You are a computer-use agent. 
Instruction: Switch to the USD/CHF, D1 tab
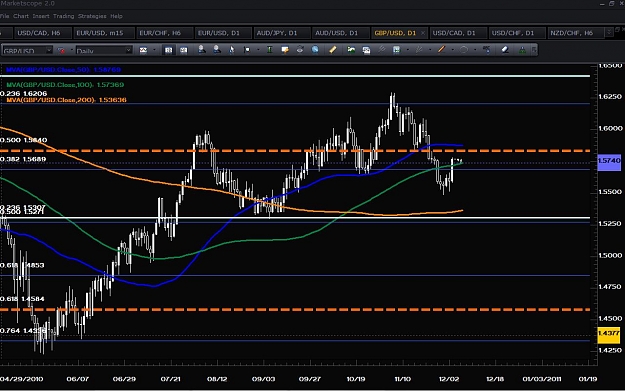click(516, 33)
